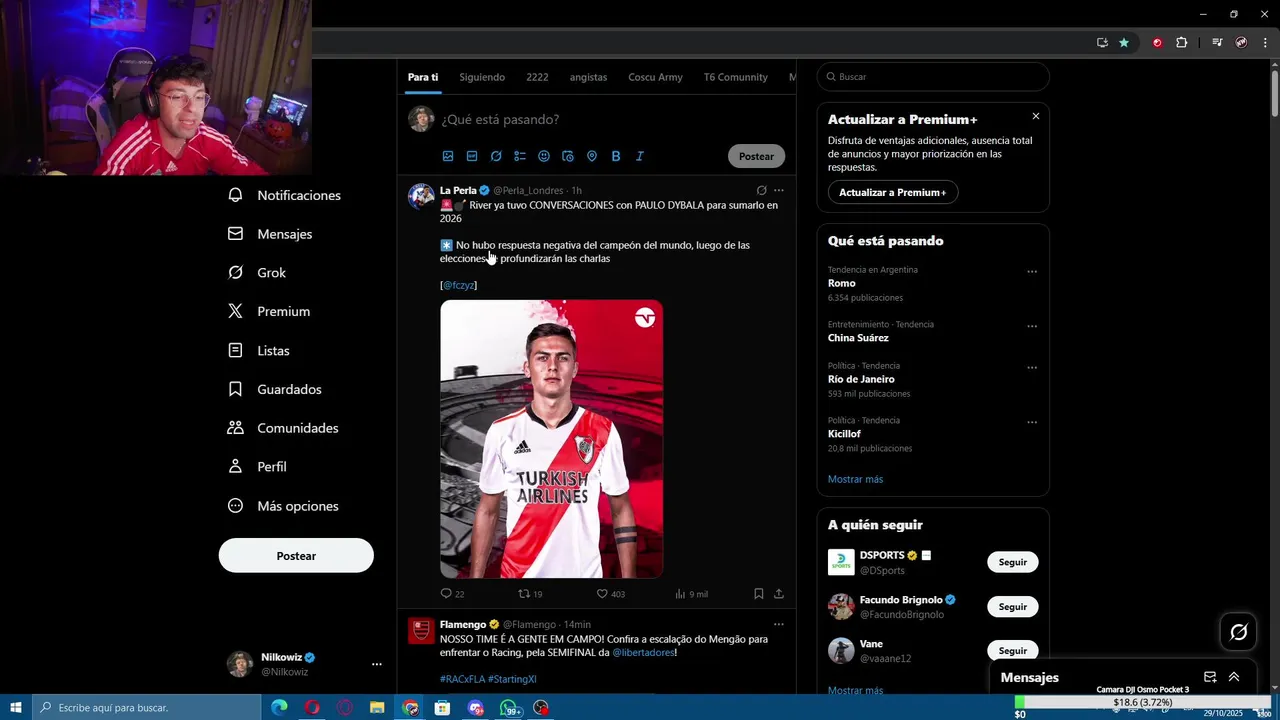
Task: Focus the ¿Qué está pasando? compose field
Action: coord(613,119)
